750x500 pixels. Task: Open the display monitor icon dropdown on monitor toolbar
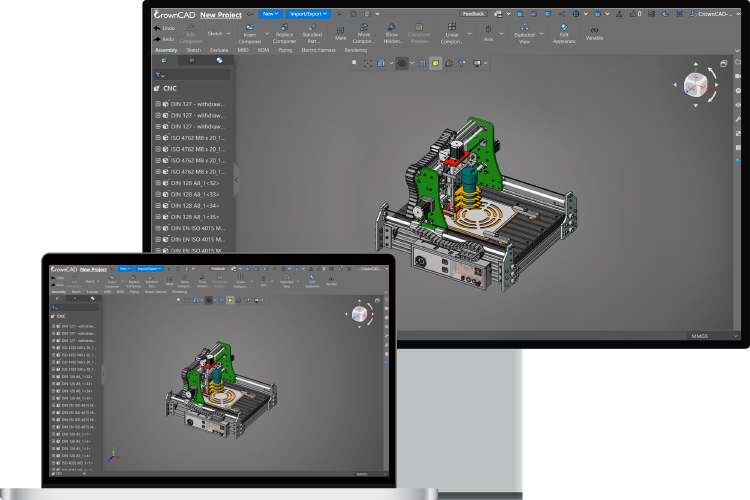[480, 63]
